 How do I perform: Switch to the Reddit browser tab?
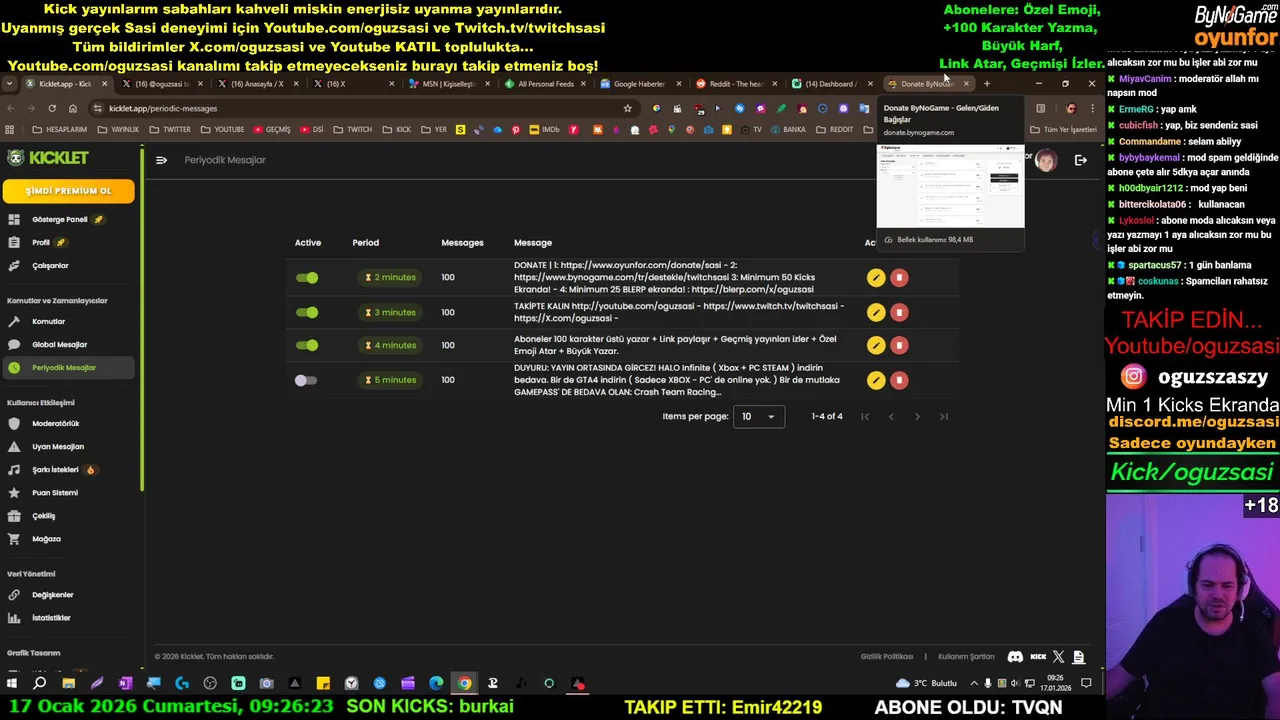pyautogui.click(x=736, y=84)
